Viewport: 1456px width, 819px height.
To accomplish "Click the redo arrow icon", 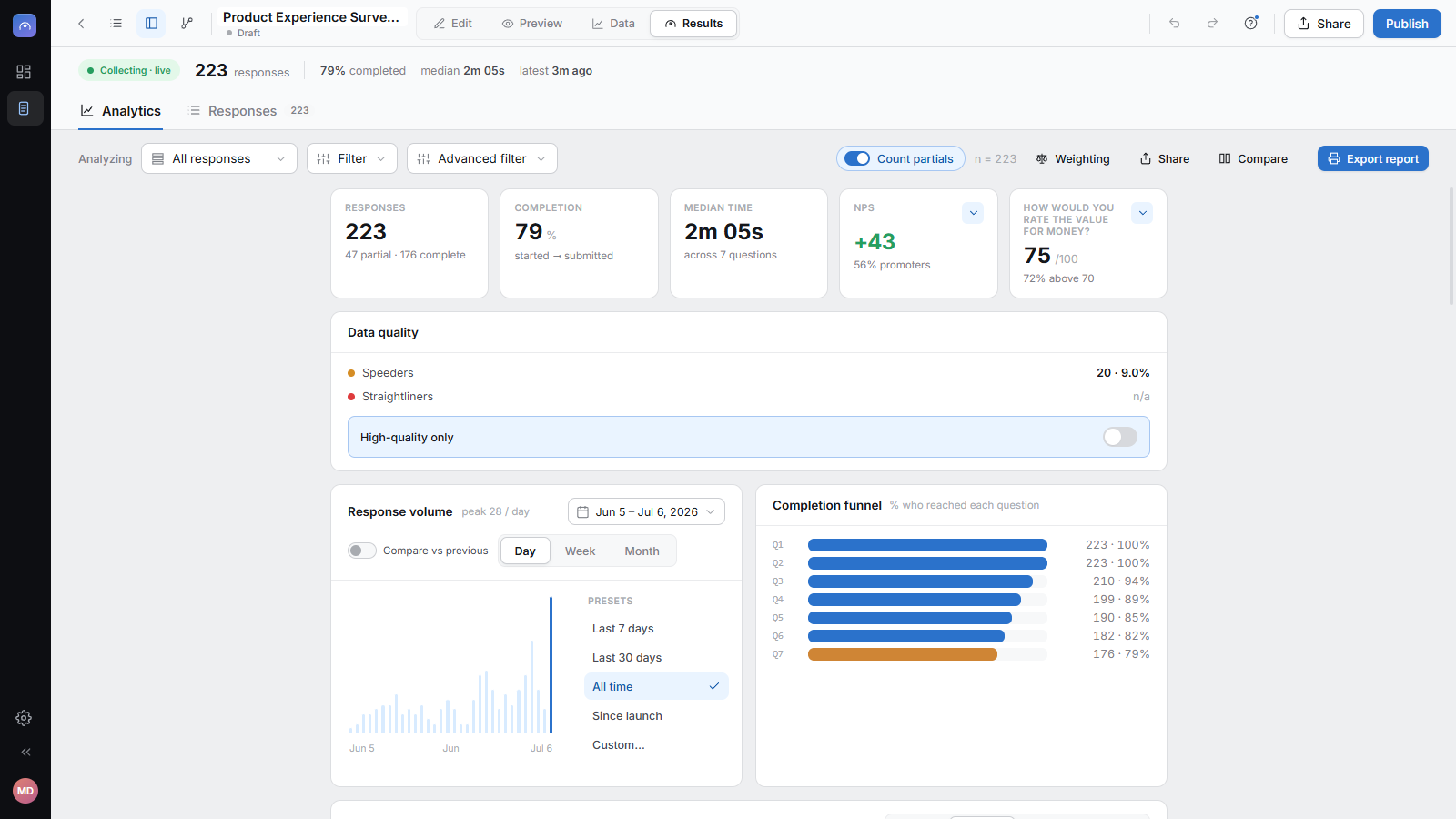I will point(1212,24).
